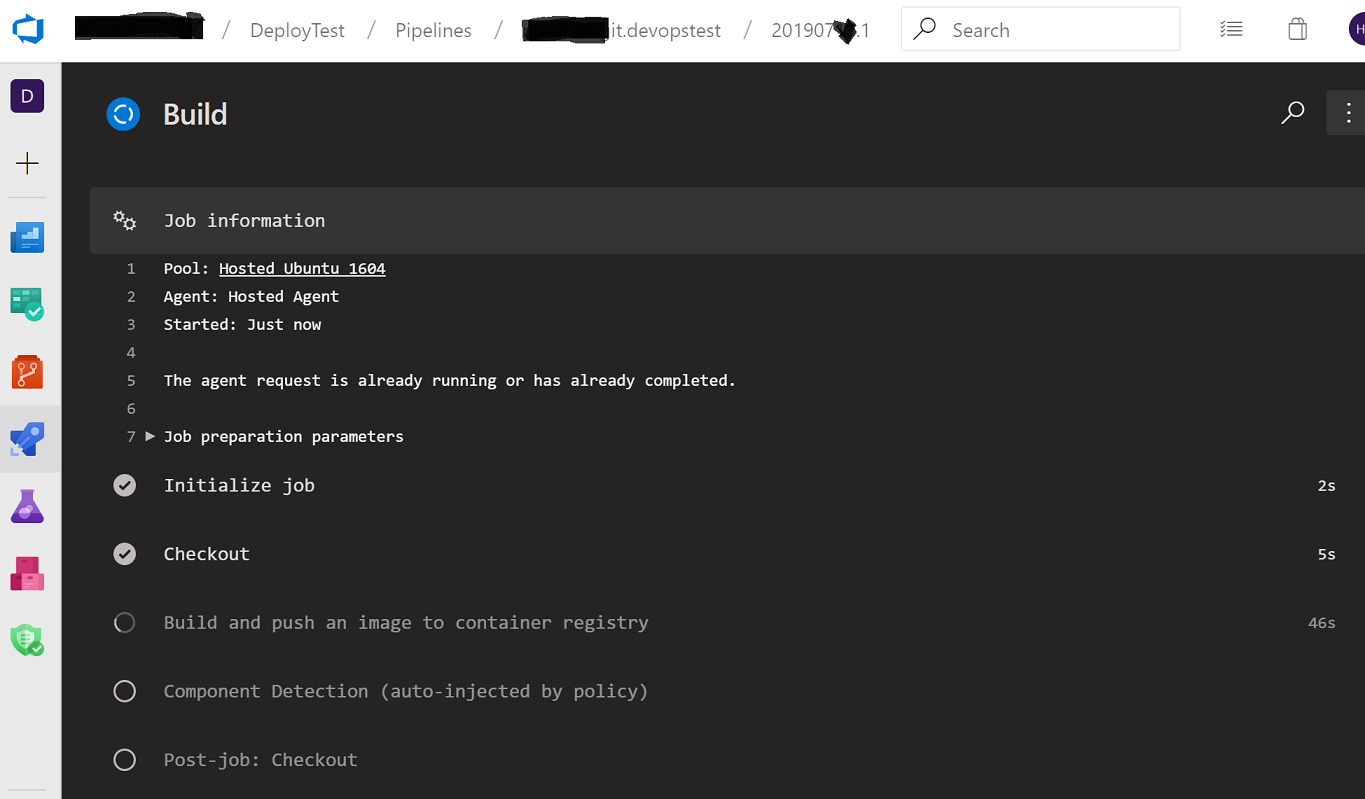Click the purple D project avatar
This screenshot has width=1365, height=799.
pyautogui.click(x=27, y=96)
